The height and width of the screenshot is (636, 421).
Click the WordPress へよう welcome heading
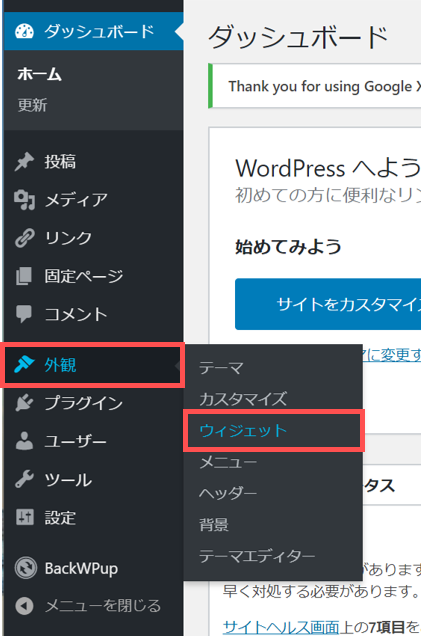click(328, 168)
